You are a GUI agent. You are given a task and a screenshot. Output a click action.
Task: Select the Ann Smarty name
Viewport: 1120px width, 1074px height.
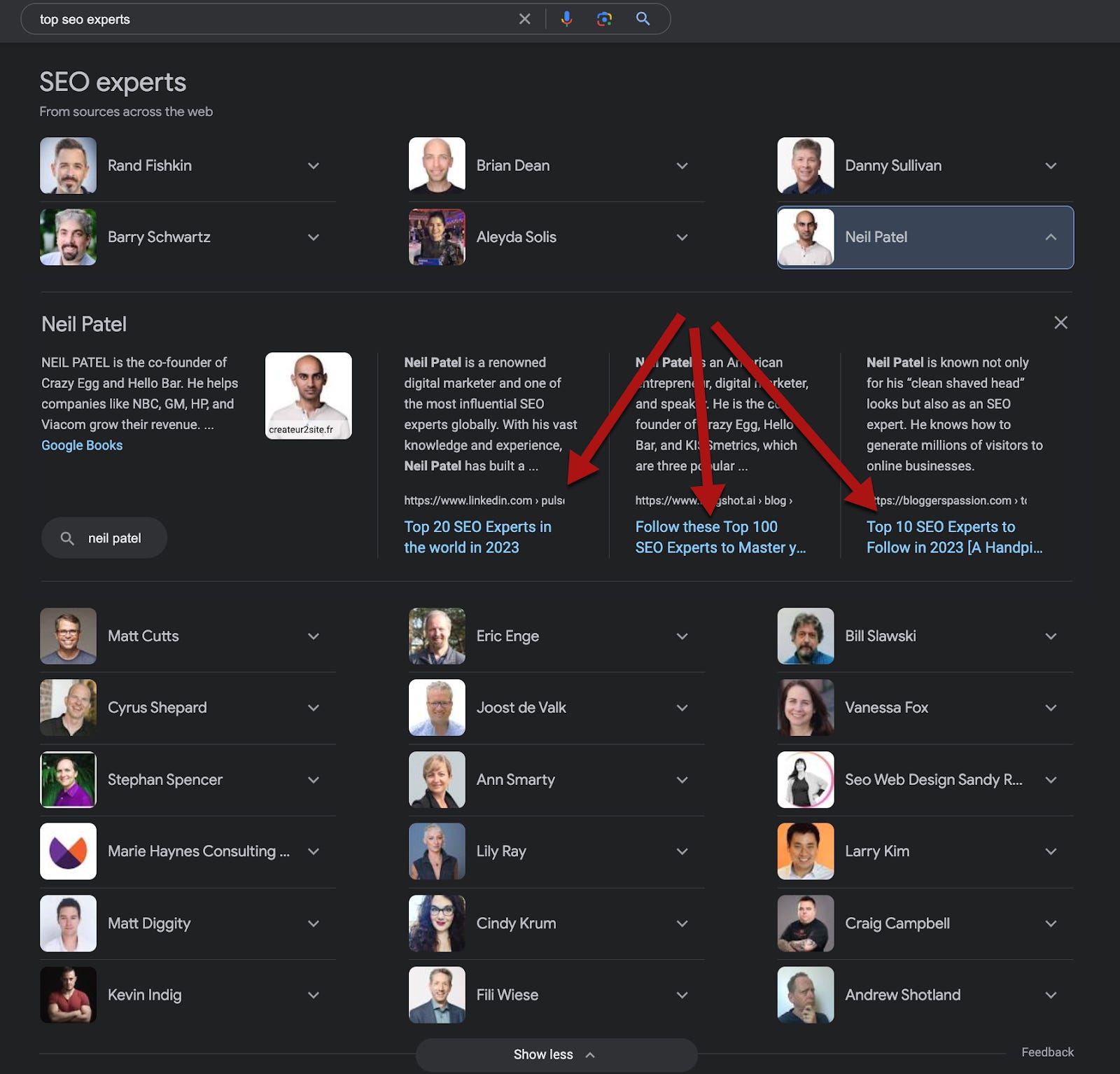[516, 780]
